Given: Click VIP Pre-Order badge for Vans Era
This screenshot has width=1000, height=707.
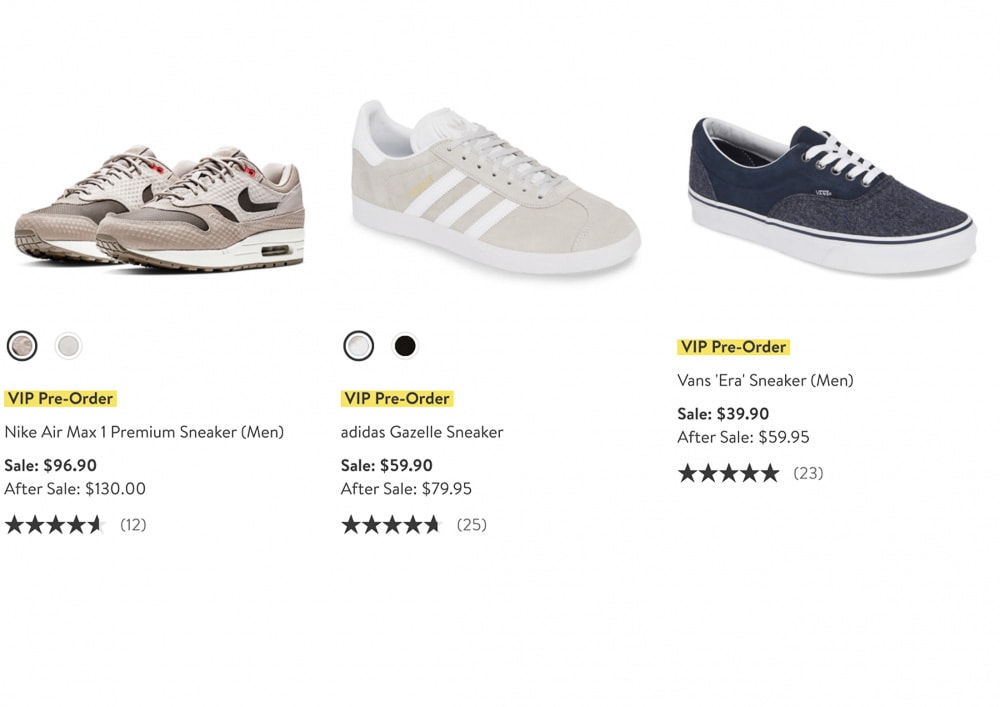Looking at the screenshot, I should (x=733, y=347).
